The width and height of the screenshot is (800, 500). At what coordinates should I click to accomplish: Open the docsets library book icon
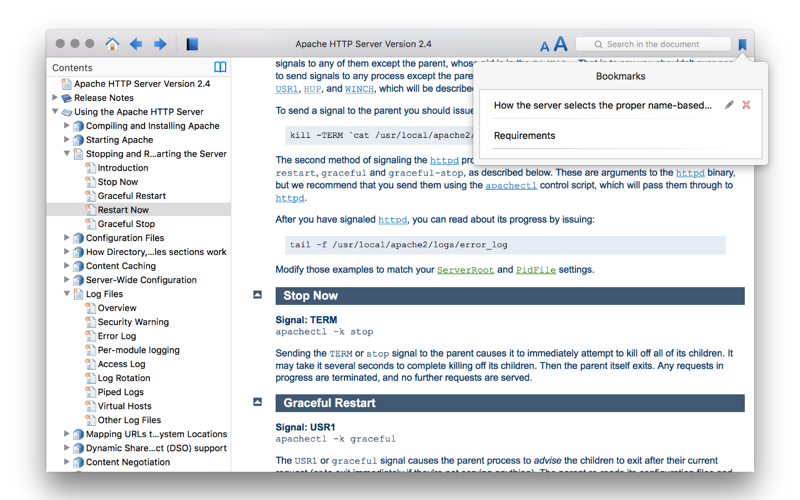192,44
